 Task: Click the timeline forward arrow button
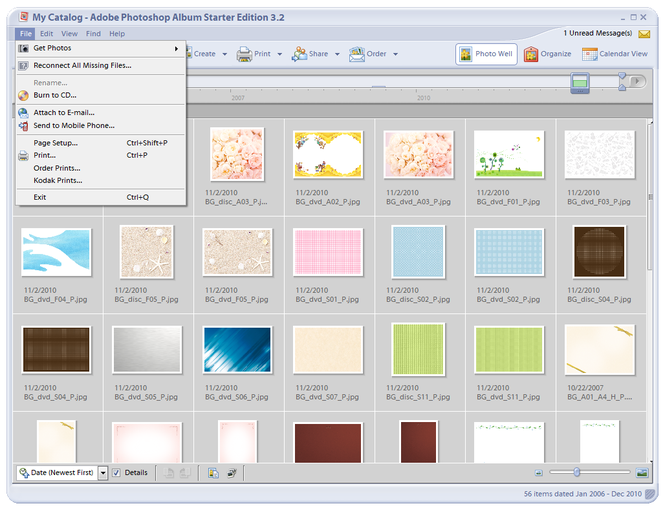[637, 81]
